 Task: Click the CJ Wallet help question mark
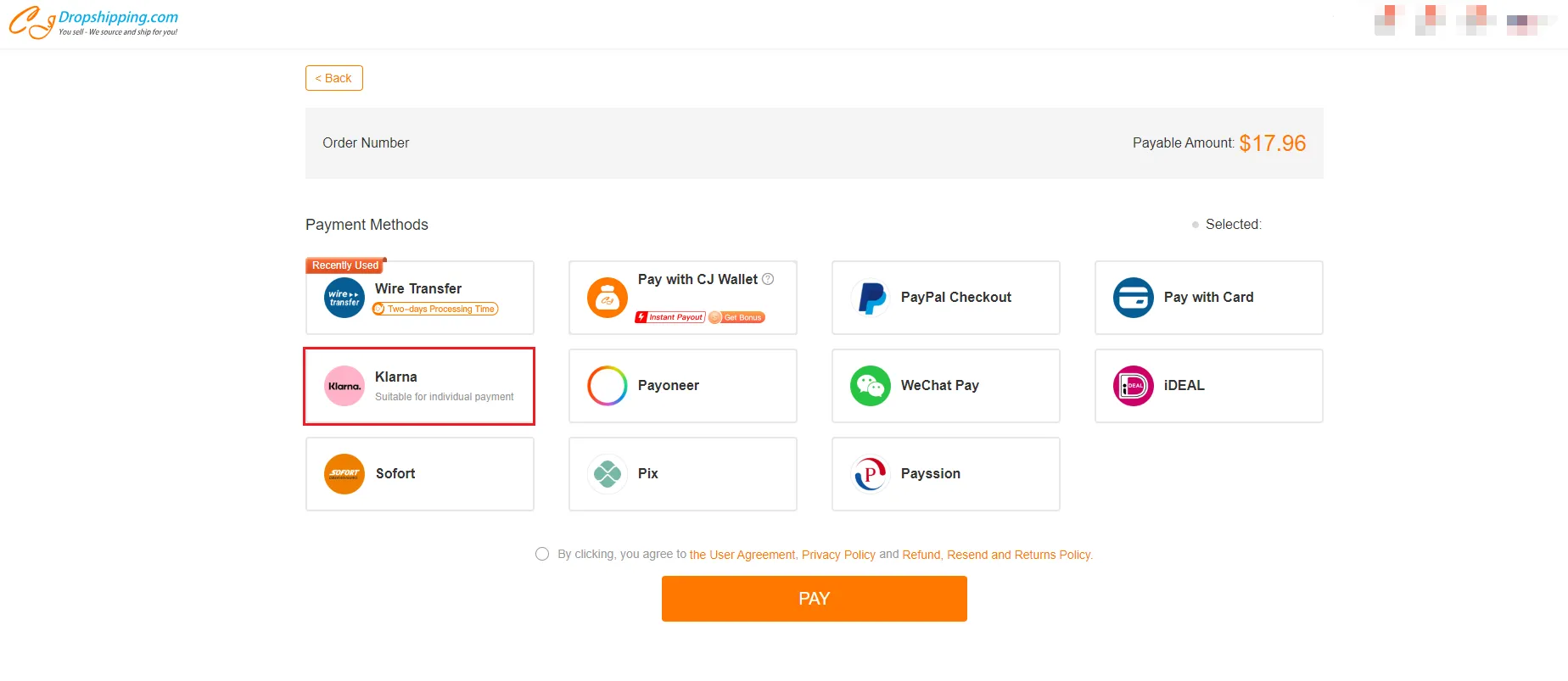point(768,279)
